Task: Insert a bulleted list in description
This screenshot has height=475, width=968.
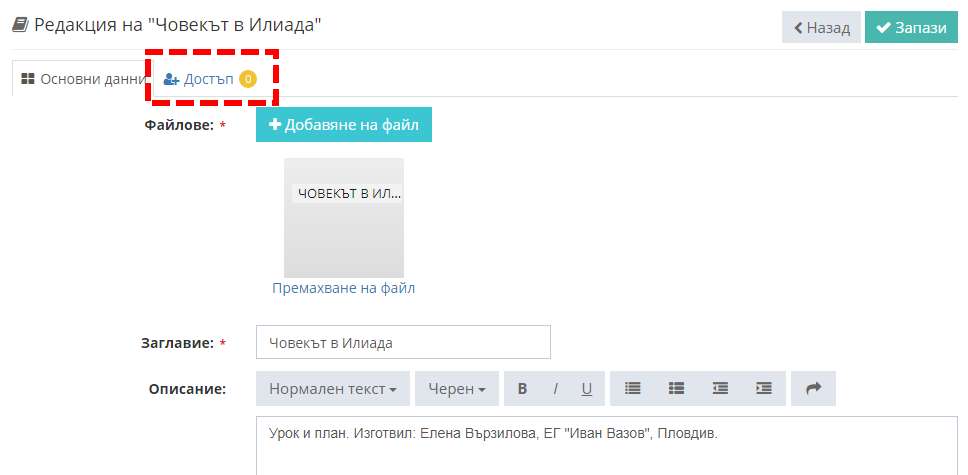Action: tap(632, 389)
